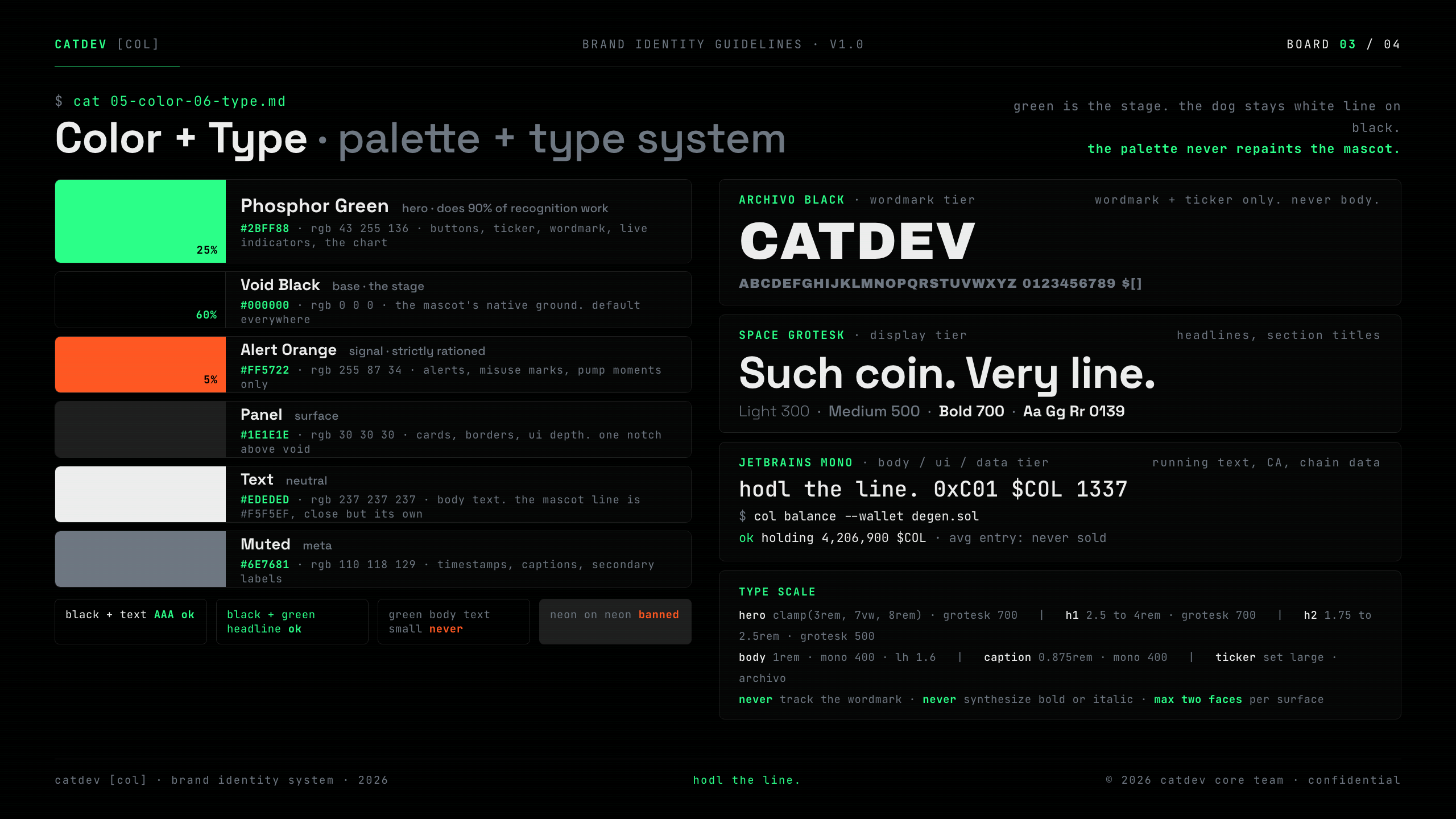This screenshot has height=819, width=1456.
Task: Click the Archivo alphabet glyph row
Action: (x=940, y=283)
